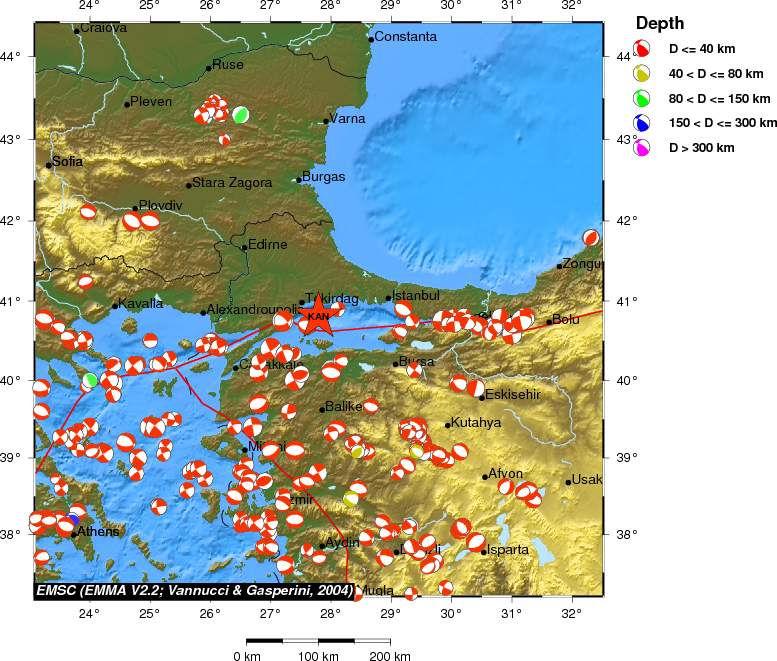777x661 pixels.
Task: Click the isolated beachball near Zonguldak coast
Action: 591,238
